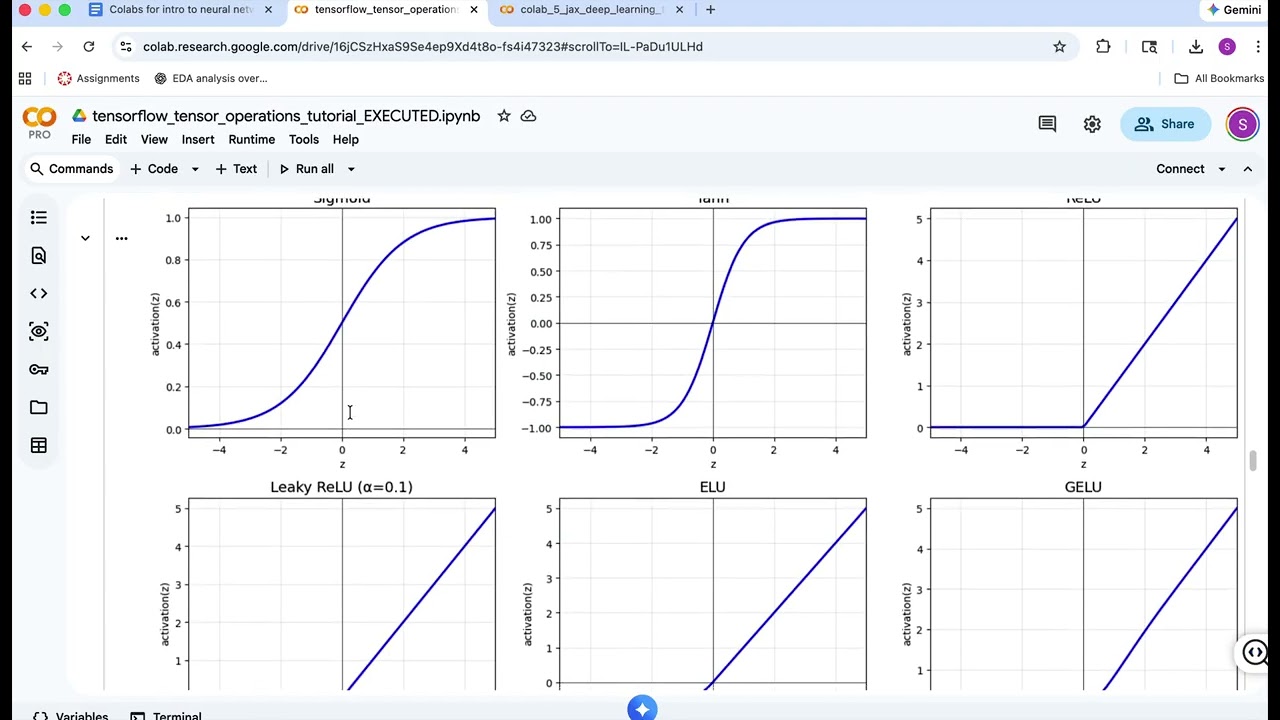Screen dimensions: 1280x720
Task: Open the Connect options dropdown arrow
Action: (1221, 169)
